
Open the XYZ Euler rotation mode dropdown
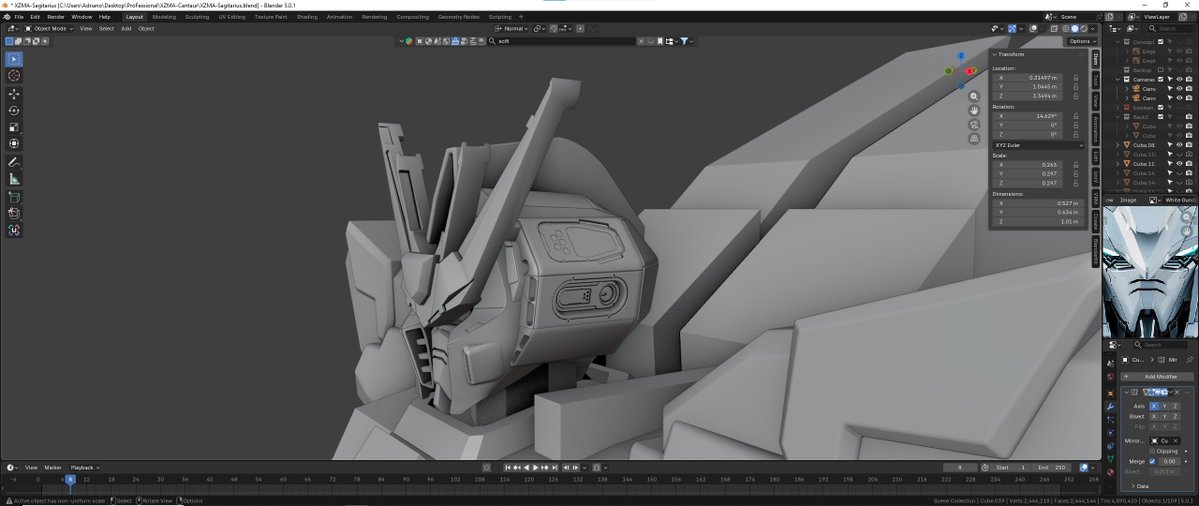(1038, 144)
